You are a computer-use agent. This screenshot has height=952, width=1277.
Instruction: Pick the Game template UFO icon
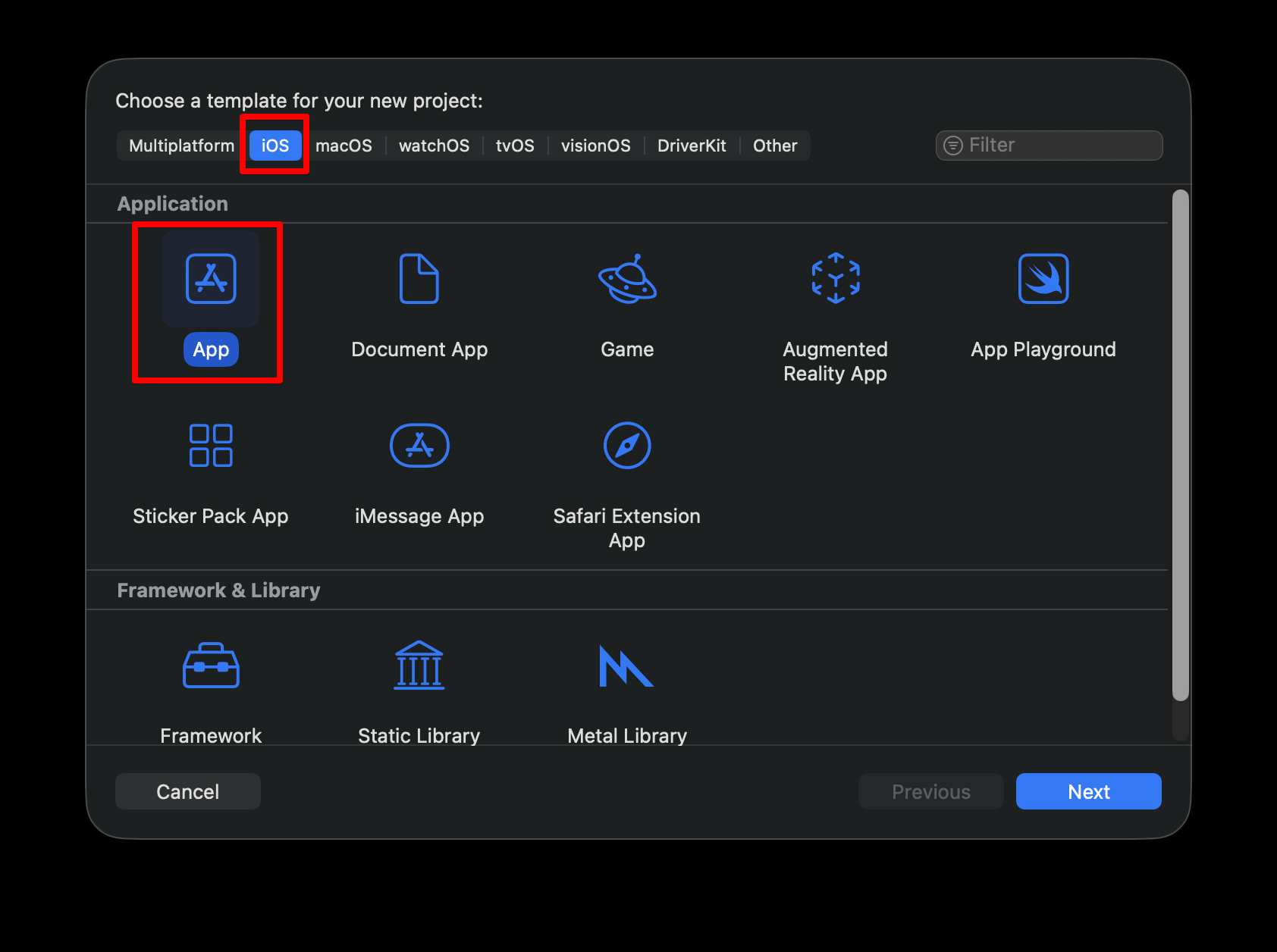point(627,279)
